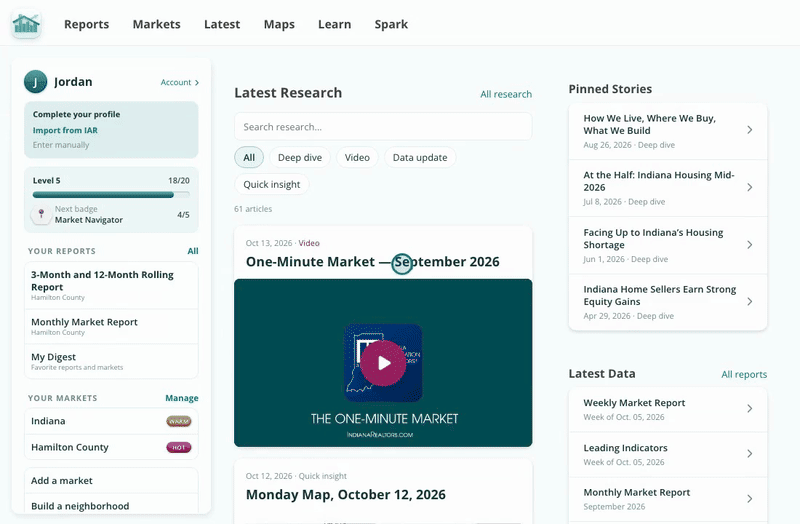Viewport: 800px width, 524px height.
Task: Open the All research link
Action: pyautogui.click(x=506, y=94)
